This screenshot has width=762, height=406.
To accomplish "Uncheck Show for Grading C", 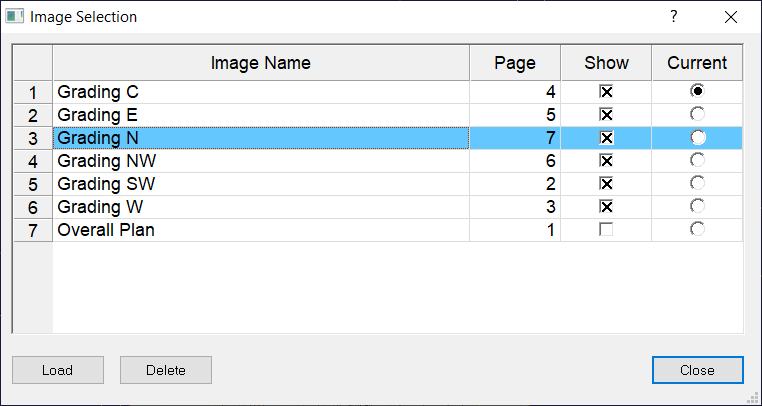I will (x=606, y=91).
